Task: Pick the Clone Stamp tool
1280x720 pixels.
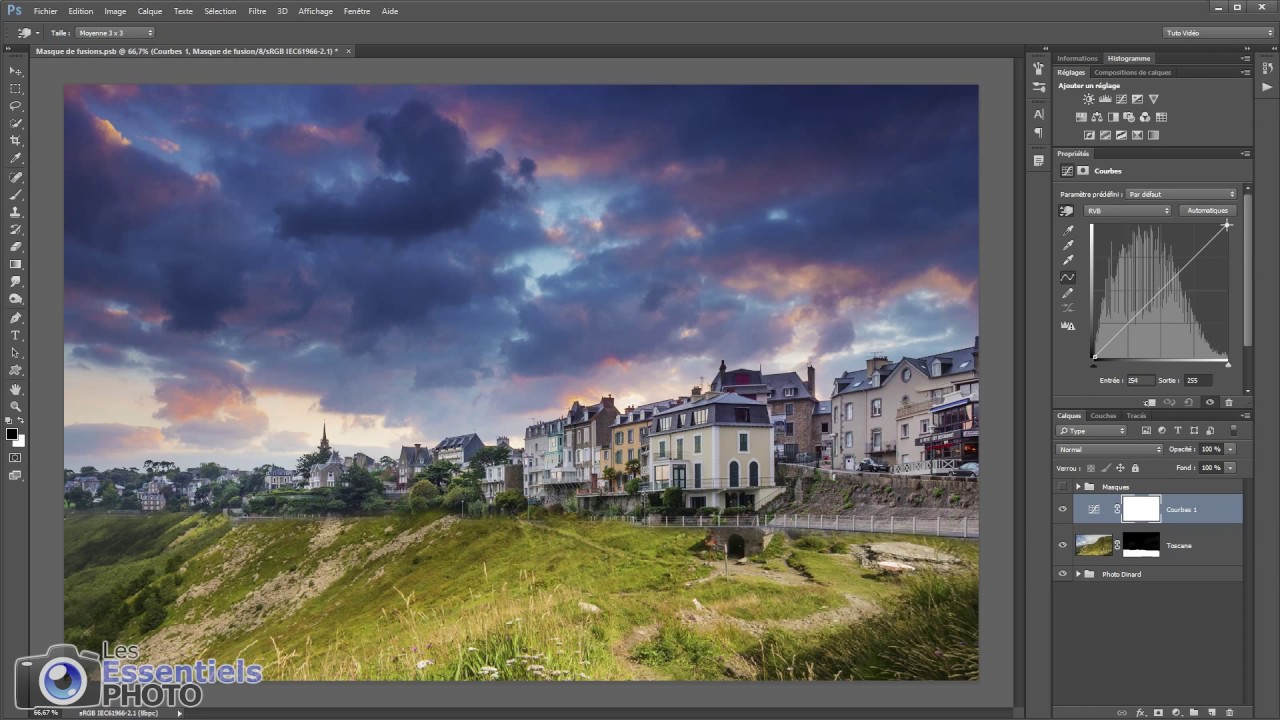Action: coord(15,212)
